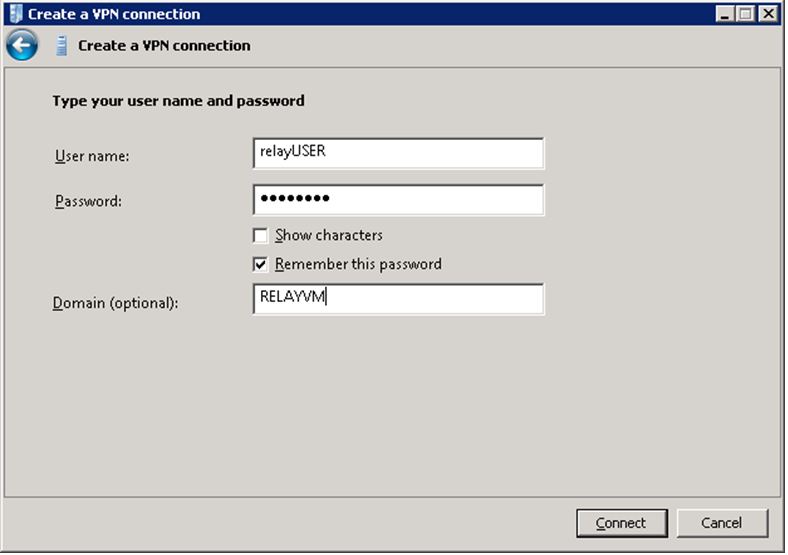
Task: Click the title bar text of the window
Action: [x=114, y=14]
